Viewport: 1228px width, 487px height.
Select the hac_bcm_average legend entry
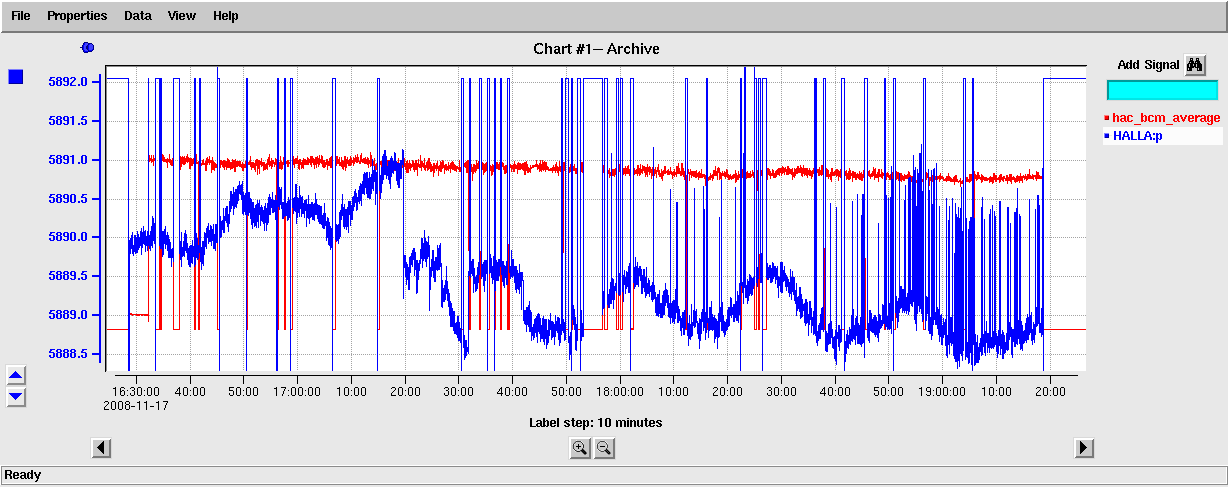click(x=1162, y=118)
